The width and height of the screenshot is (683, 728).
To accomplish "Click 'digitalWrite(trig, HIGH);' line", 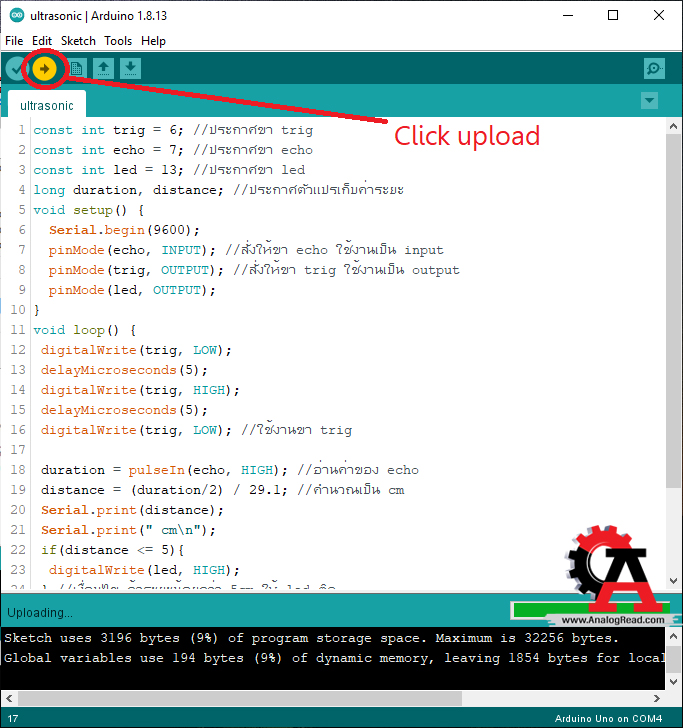I will (140, 390).
